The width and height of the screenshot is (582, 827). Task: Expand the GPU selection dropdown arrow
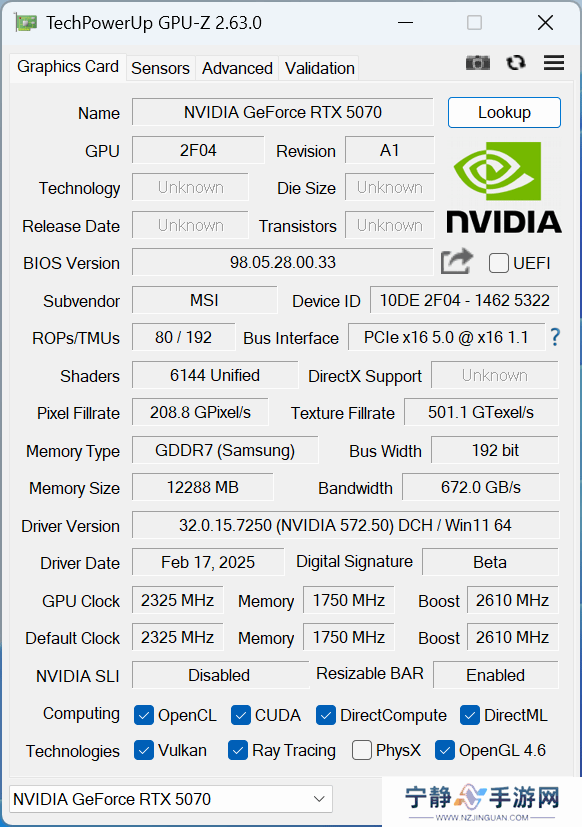[319, 799]
